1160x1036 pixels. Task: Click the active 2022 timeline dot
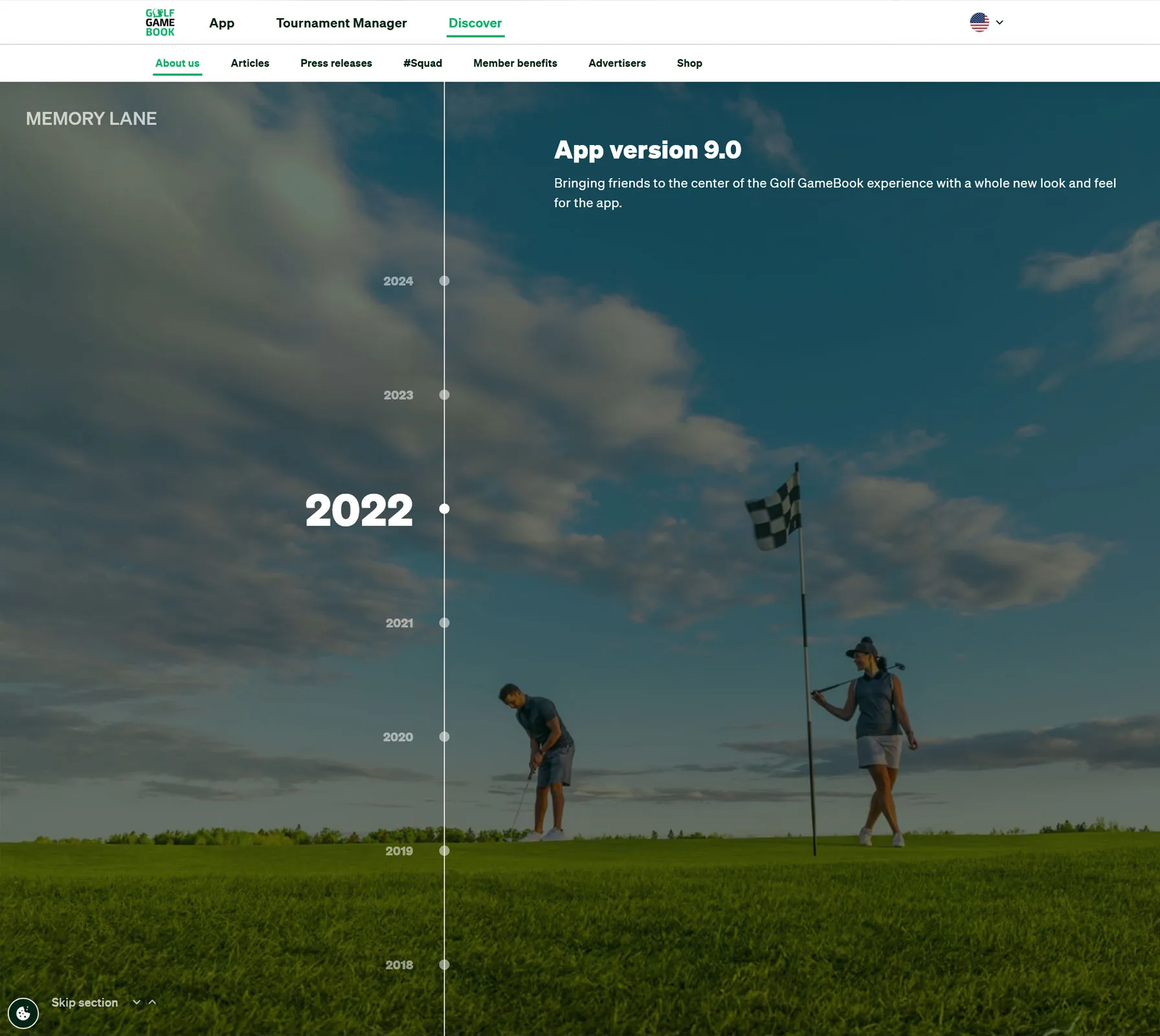click(x=444, y=509)
